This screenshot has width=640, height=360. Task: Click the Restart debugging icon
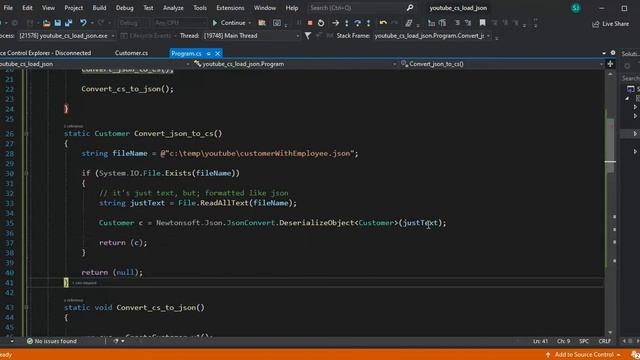pyautogui.click(x=321, y=23)
